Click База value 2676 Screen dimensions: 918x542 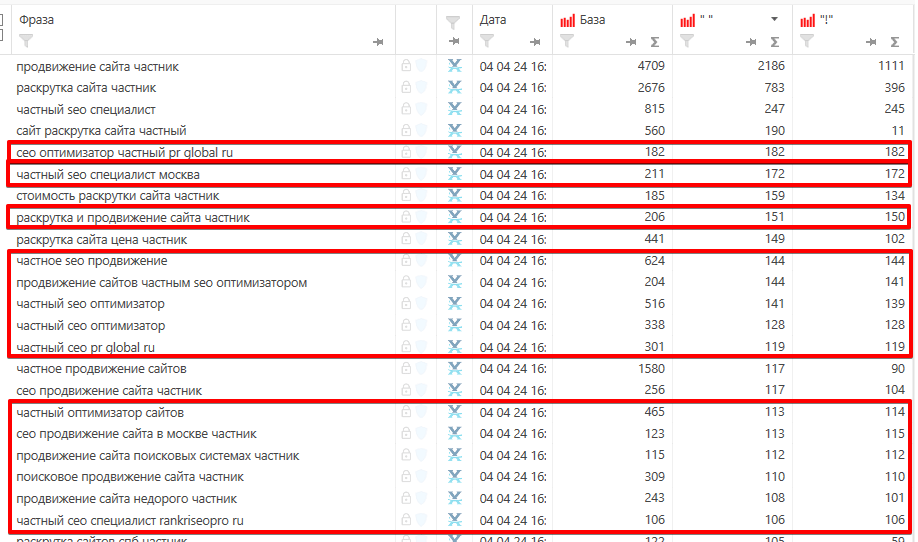(651, 87)
